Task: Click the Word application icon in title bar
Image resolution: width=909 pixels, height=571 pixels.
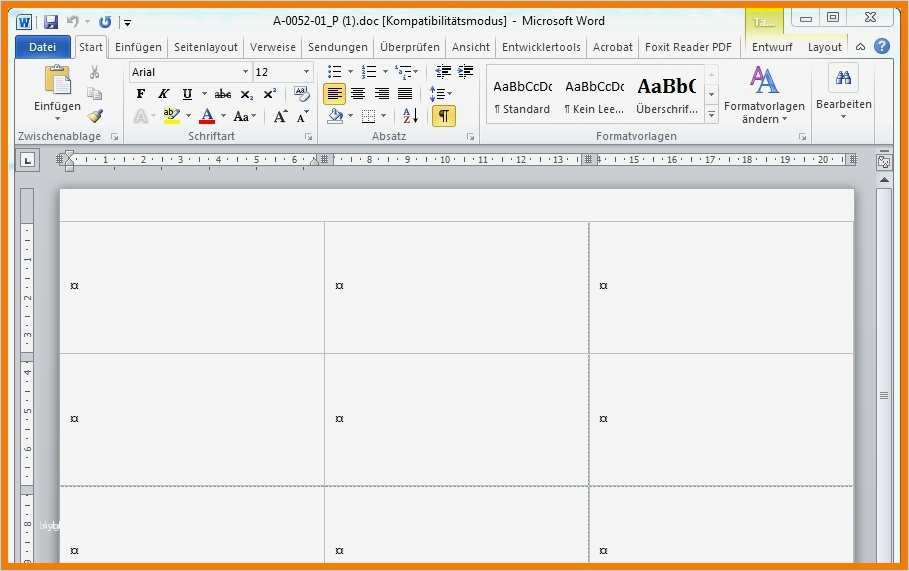Action: click(24, 22)
